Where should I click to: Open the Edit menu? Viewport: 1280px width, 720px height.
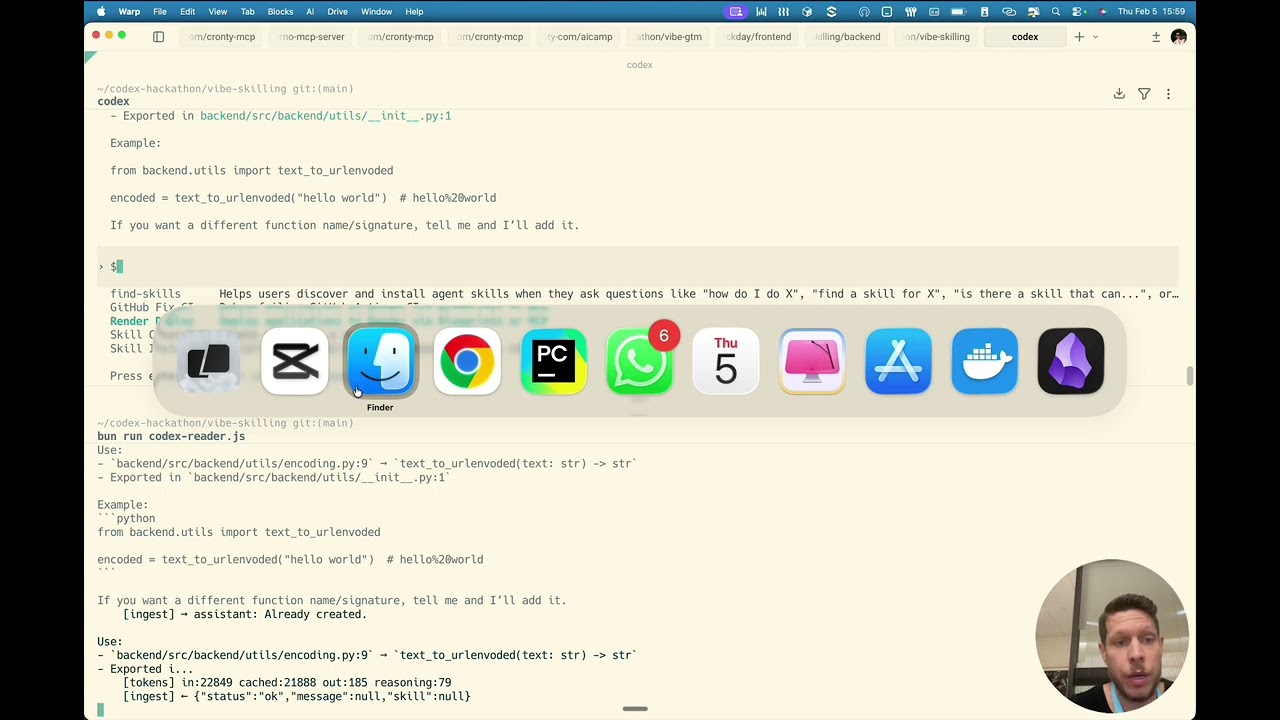pos(187,12)
